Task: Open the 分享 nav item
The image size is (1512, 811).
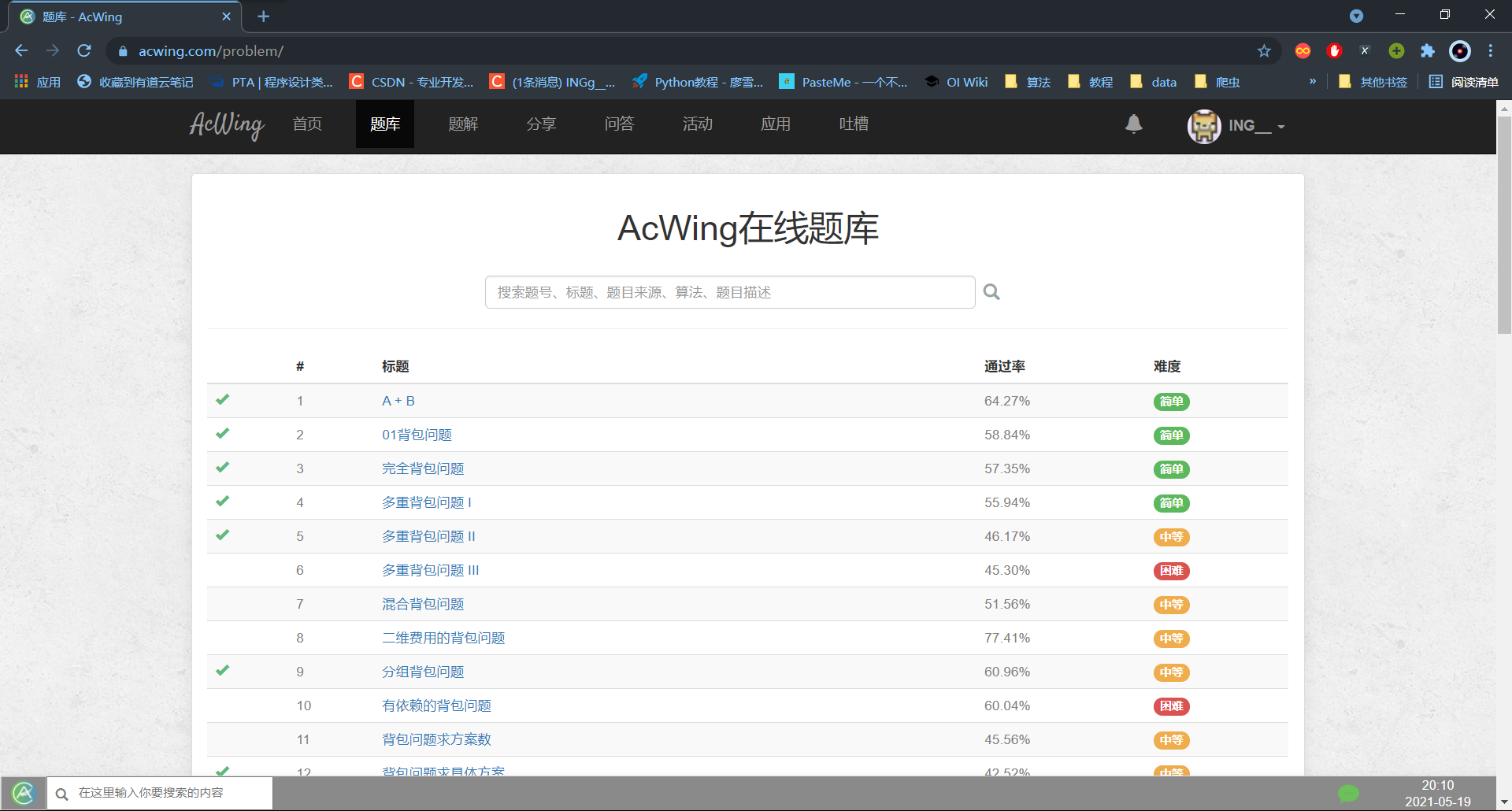Action: point(541,124)
